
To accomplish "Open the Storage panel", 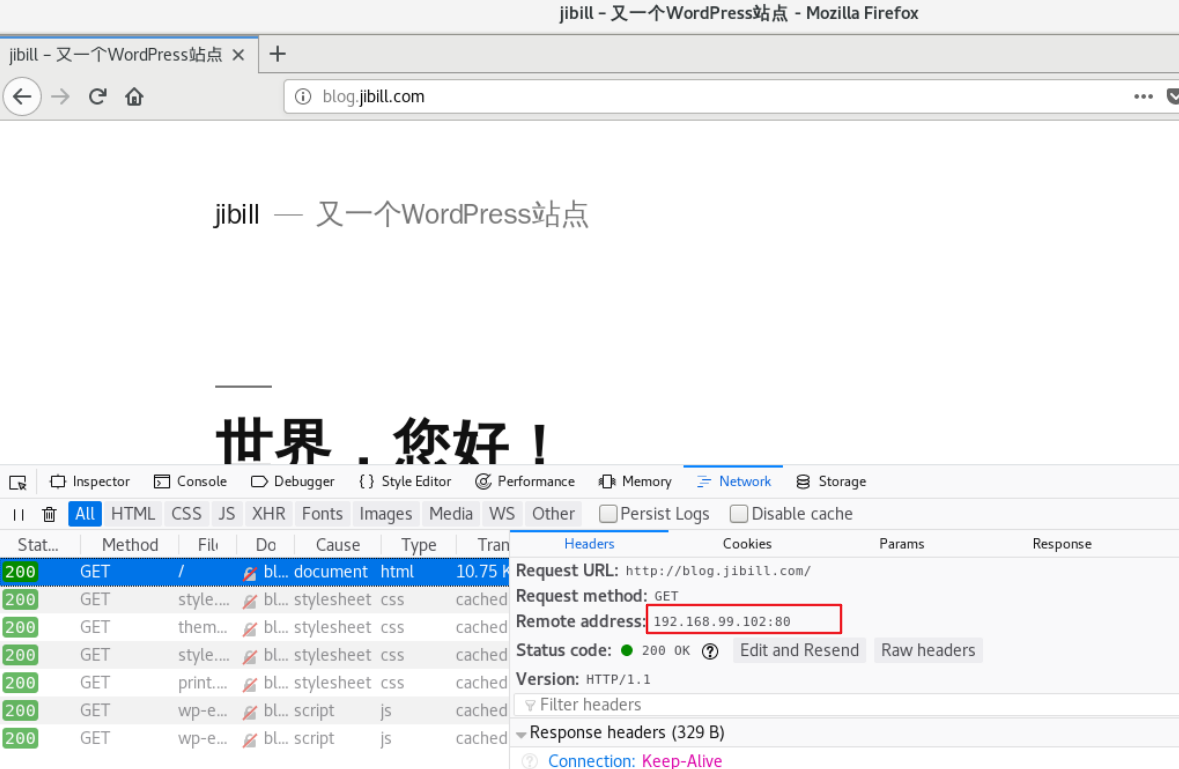I will coord(831,482).
